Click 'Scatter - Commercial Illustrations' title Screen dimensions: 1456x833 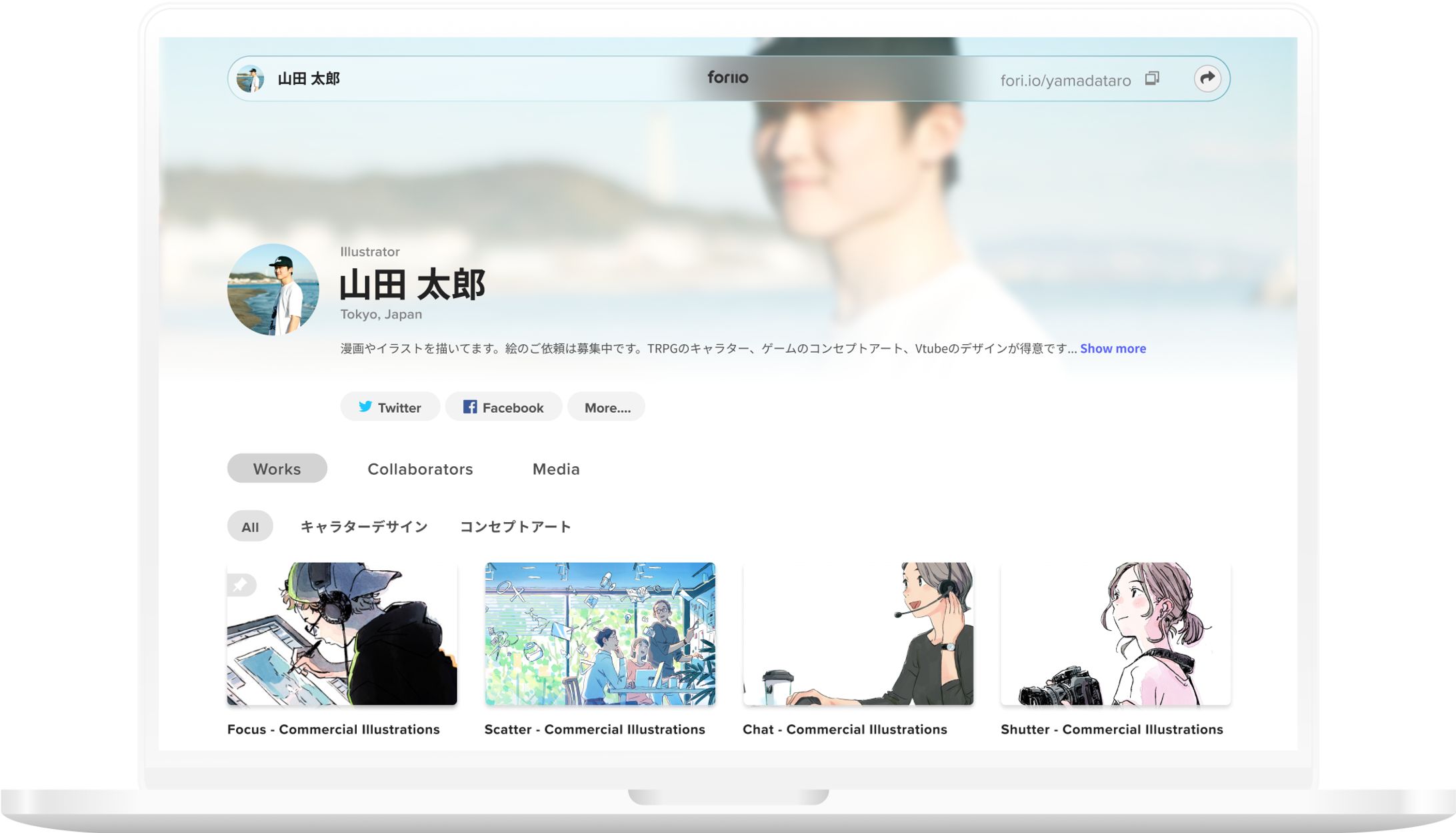[x=595, y=729]
